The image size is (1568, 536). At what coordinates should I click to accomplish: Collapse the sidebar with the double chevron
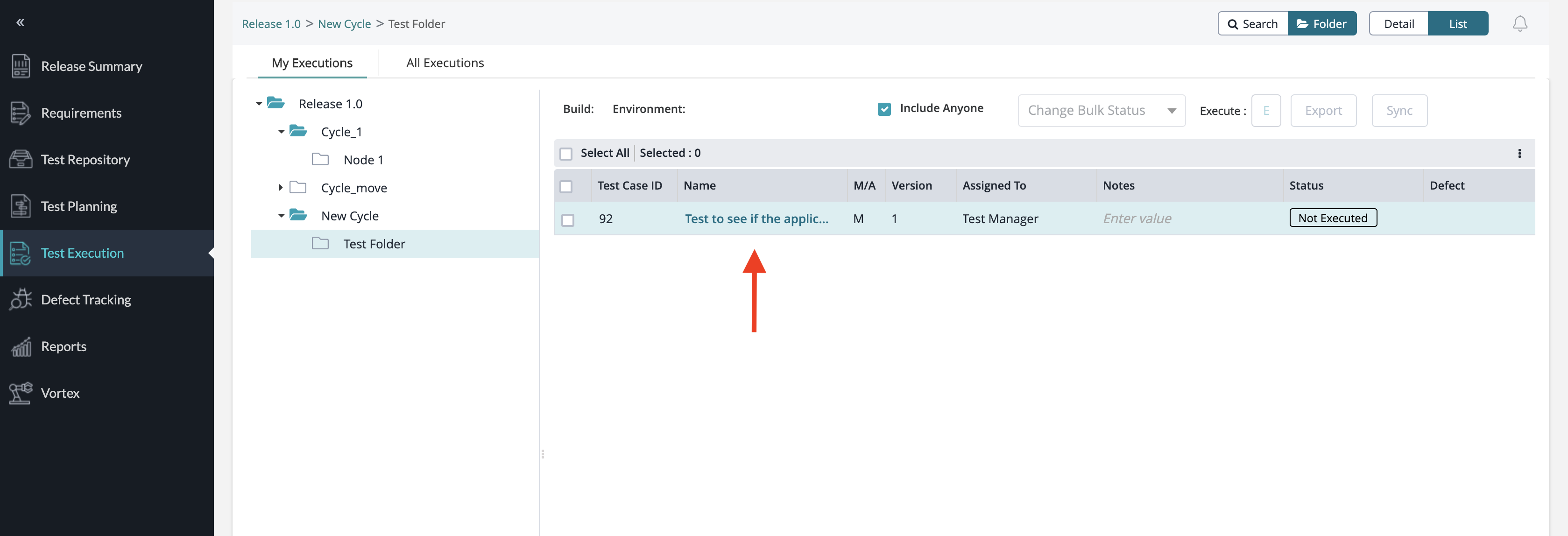[x=20, y=22]
